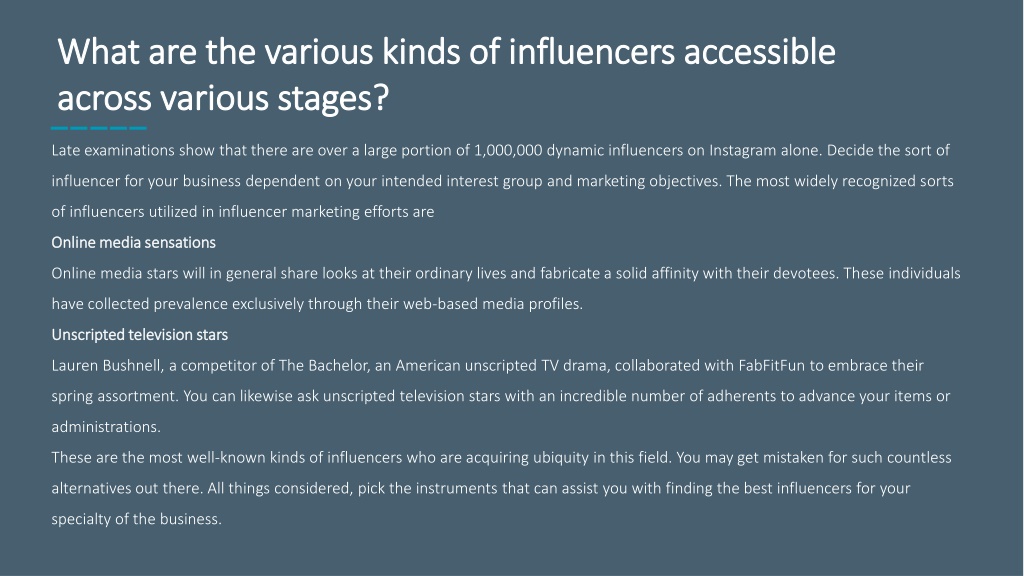Click the word 'Instagram' in first line
The height and width of the screenshot is (576, 1024).
(x=743, y=150)
